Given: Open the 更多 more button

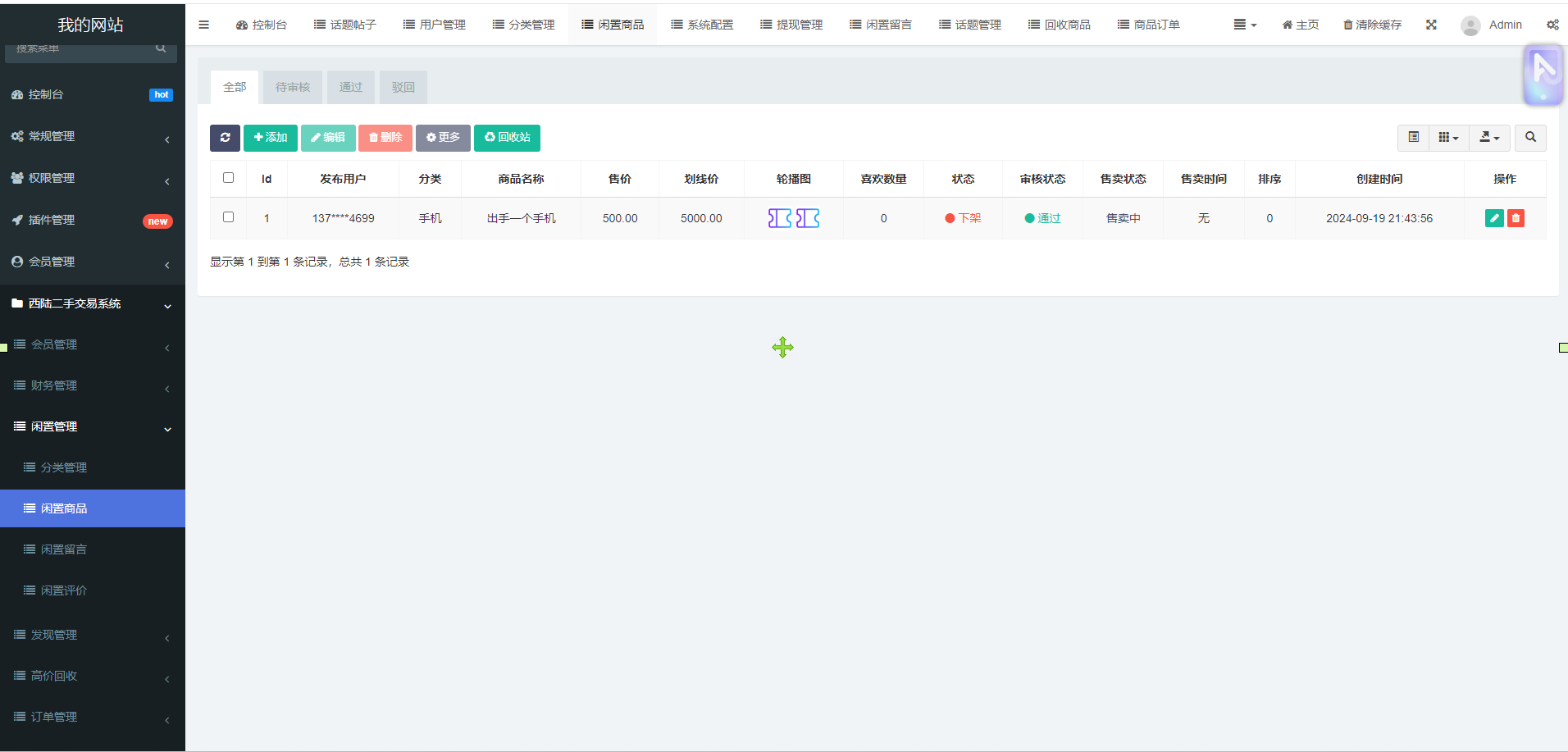Looking at the screenshot, I should (443, 138).
